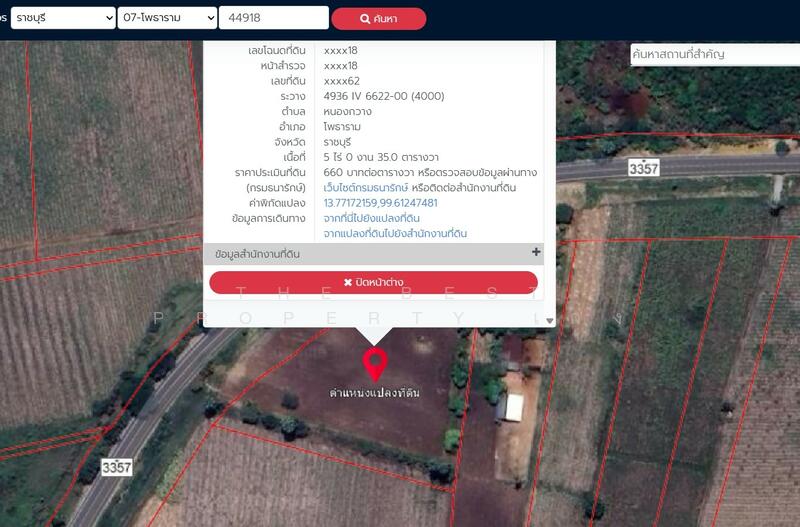Screen dimensions: 800x527
Task: Click the จากที่นี่ไปยังแปลงที่ดิน directions link
Action: [371, 218]
